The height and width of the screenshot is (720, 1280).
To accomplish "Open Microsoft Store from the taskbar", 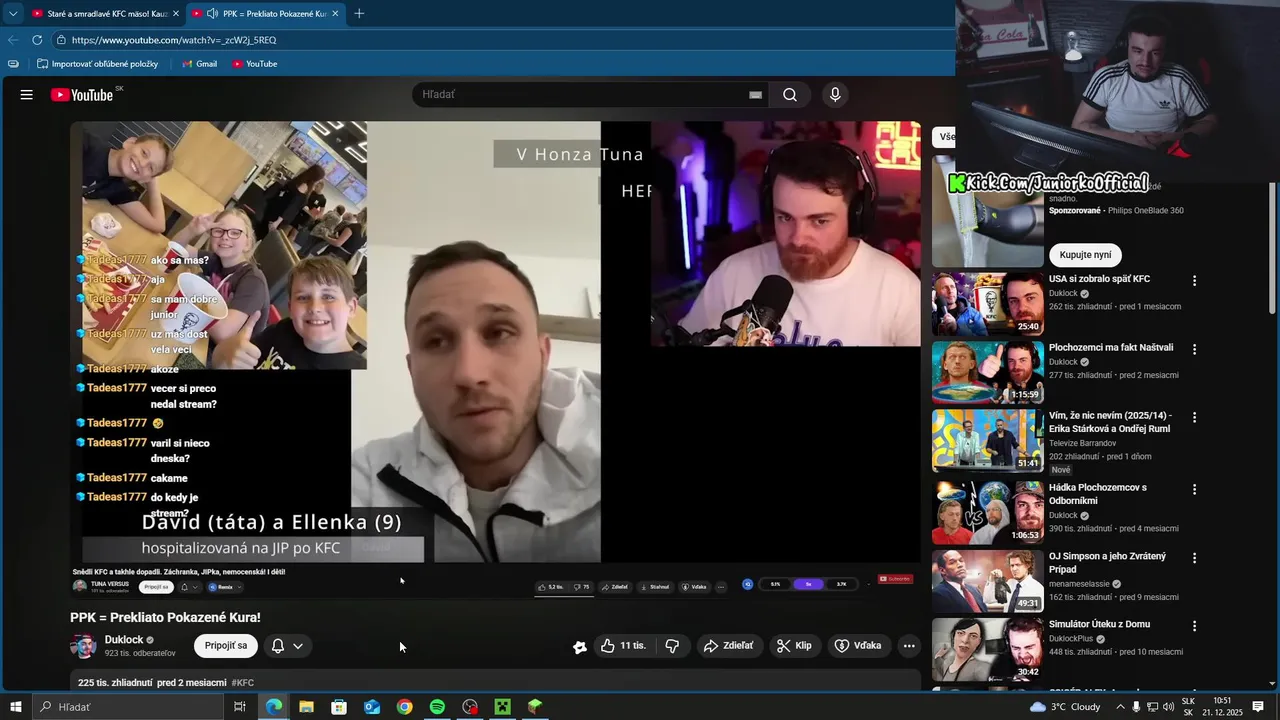I will (339, 707).
